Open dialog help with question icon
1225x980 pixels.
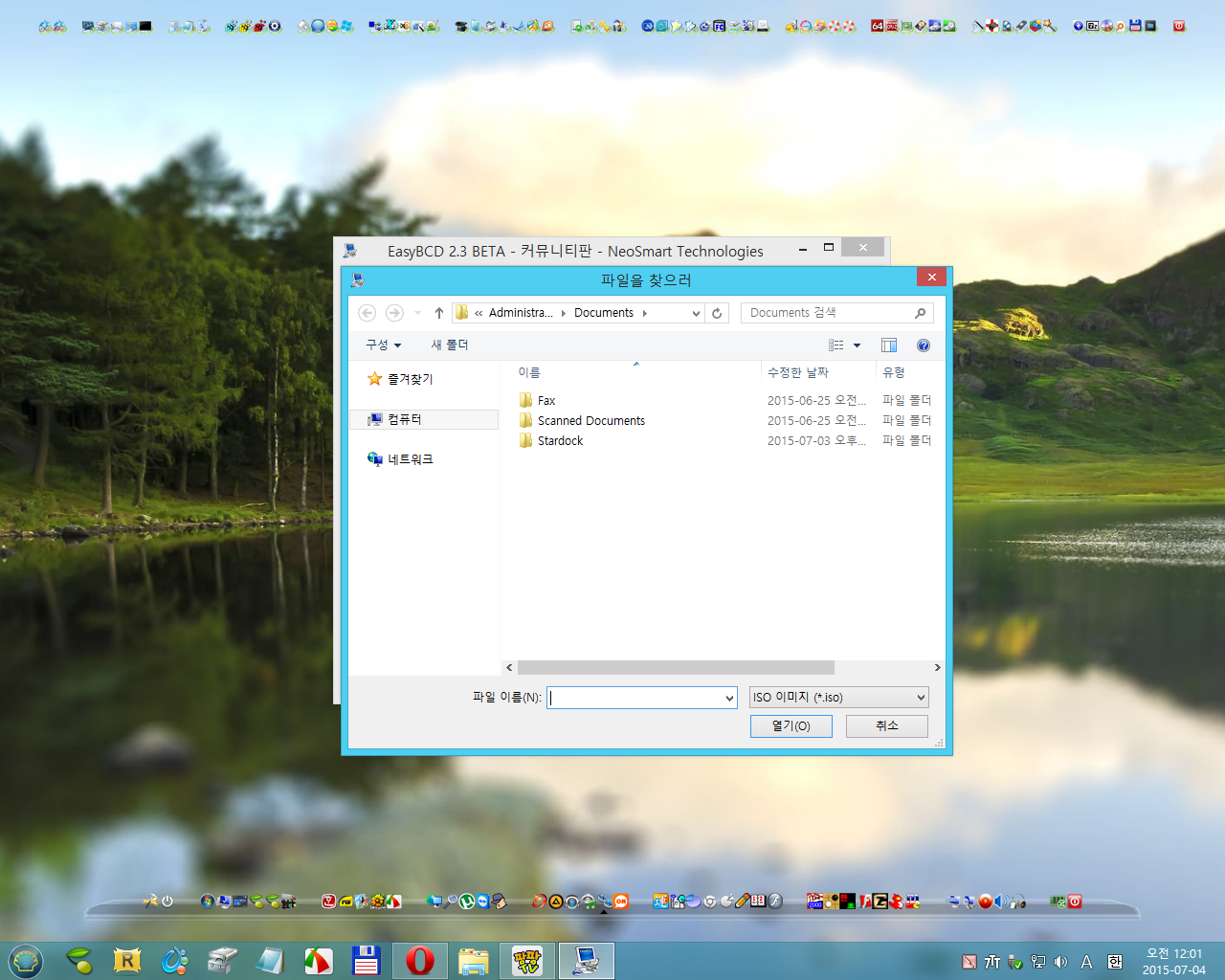click(924, 345)
